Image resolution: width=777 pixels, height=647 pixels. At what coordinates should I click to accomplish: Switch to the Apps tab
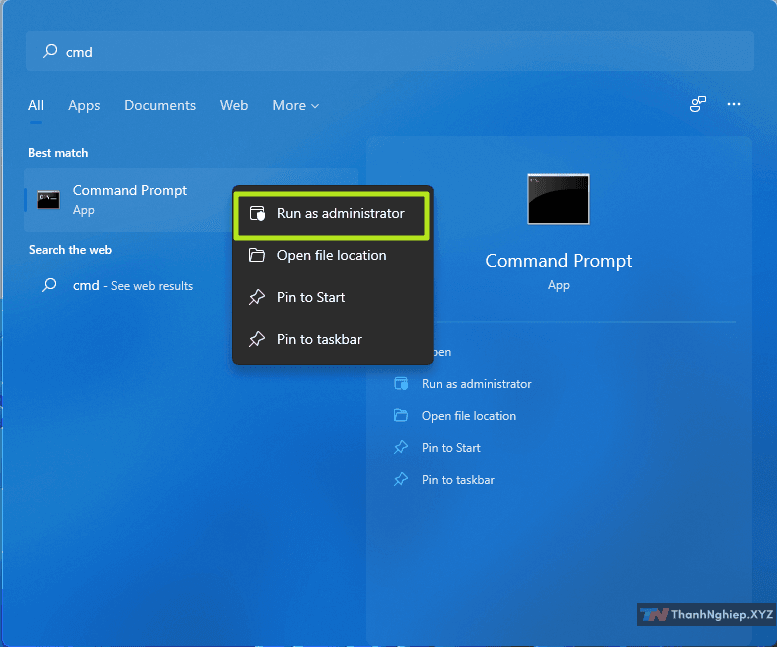coord(84,105)
